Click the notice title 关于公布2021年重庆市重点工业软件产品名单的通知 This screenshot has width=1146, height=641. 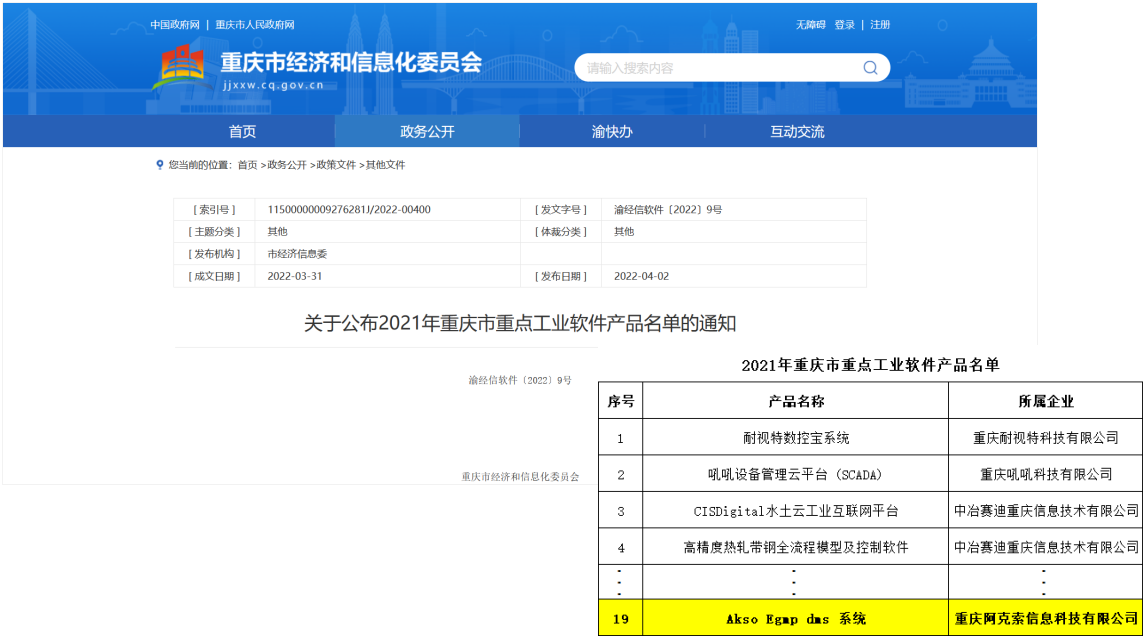pyautogui.click(x=520, y=323)
